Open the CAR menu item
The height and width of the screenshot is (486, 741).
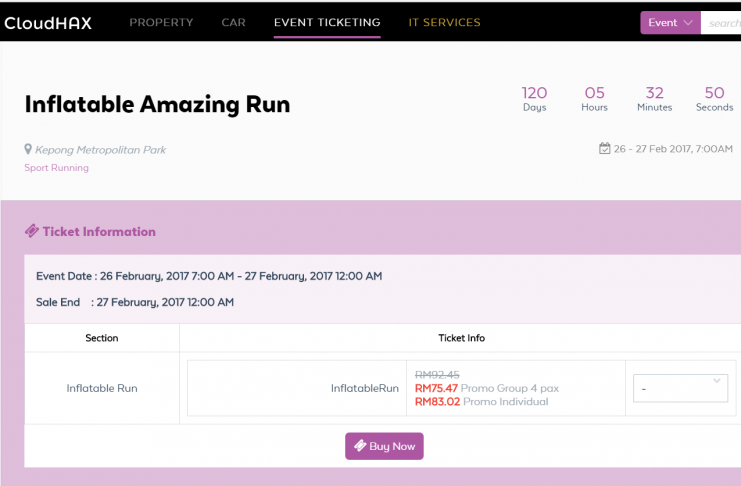(x=233, y=22)
